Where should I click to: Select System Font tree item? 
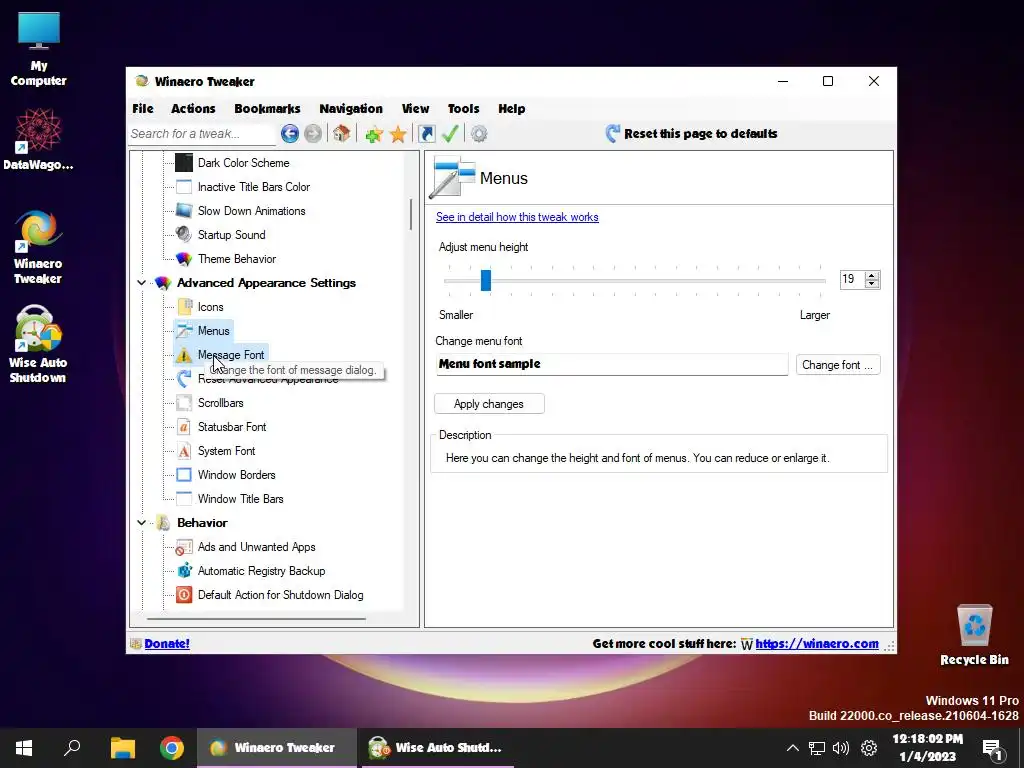pos(226,451)
